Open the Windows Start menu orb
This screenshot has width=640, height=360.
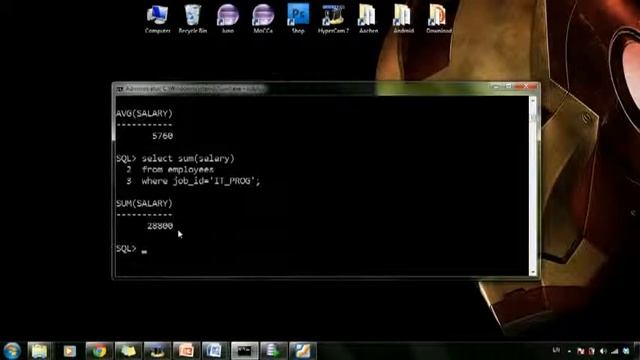pyautogui.click(x=12, y=351)
